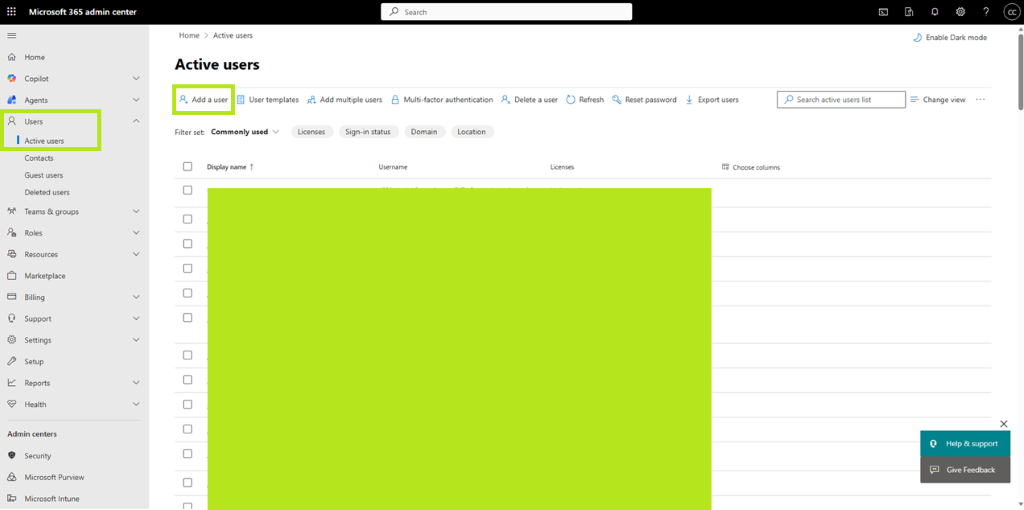Screen dimensions: 1024x510
Task: Go to Home breadcrumb link
Action: [189, 35]
